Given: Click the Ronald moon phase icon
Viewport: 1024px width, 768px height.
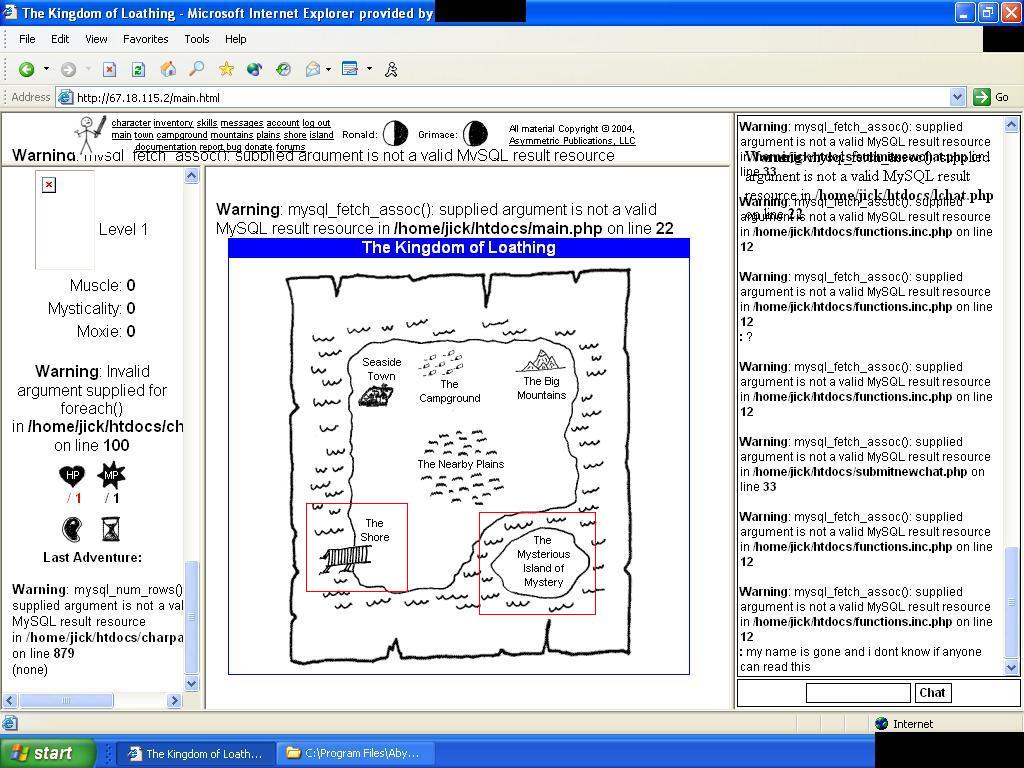Looking at the screenshot, I should 396,134.
